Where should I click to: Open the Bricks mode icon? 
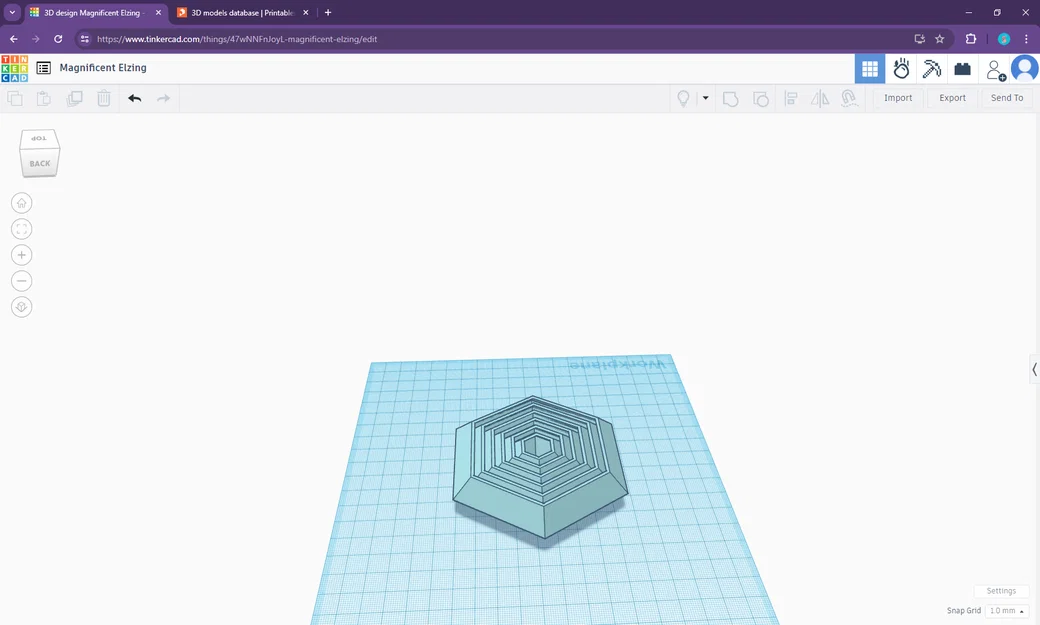(962, 68)
